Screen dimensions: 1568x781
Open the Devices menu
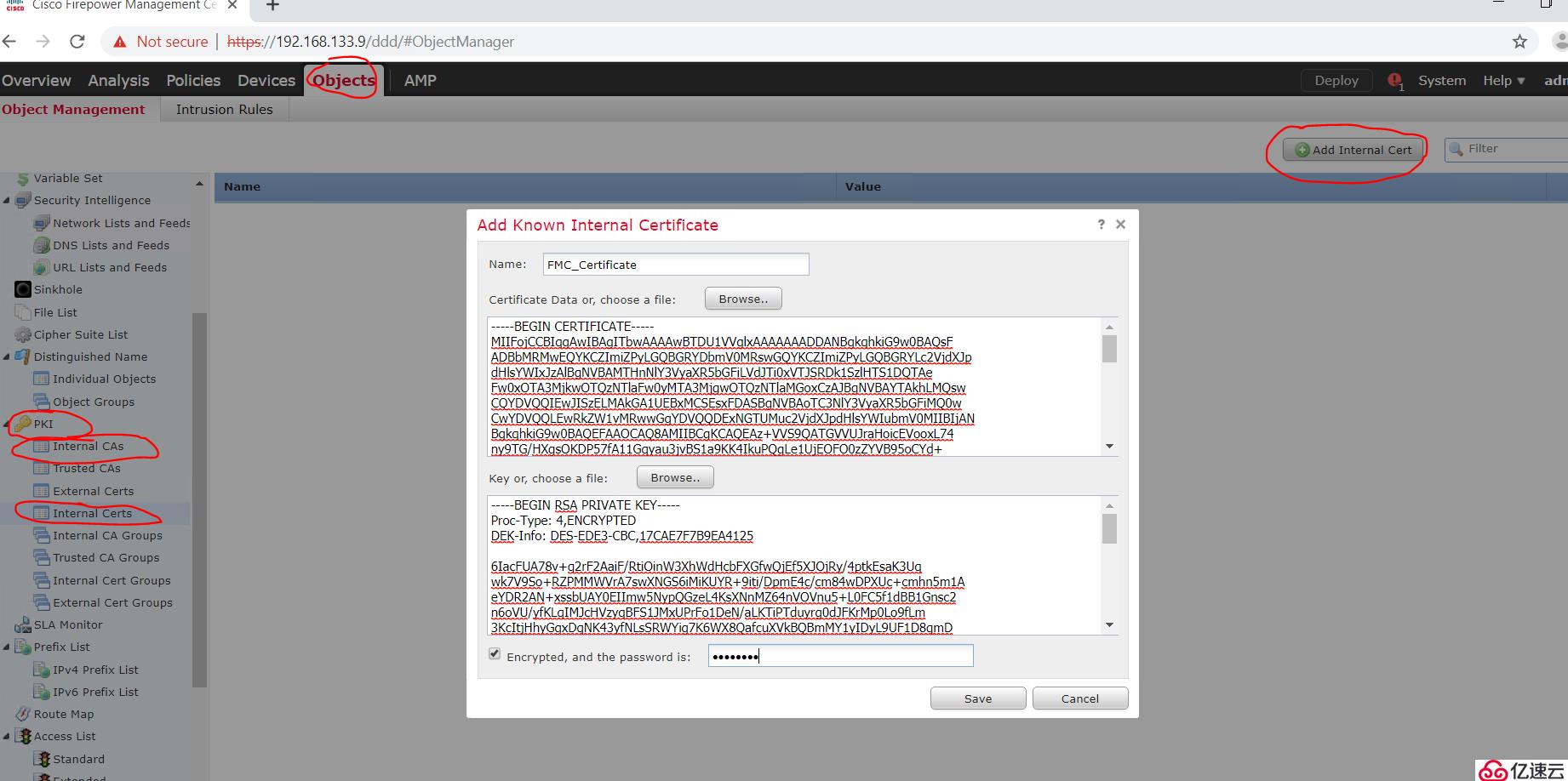tap(266, 81)
